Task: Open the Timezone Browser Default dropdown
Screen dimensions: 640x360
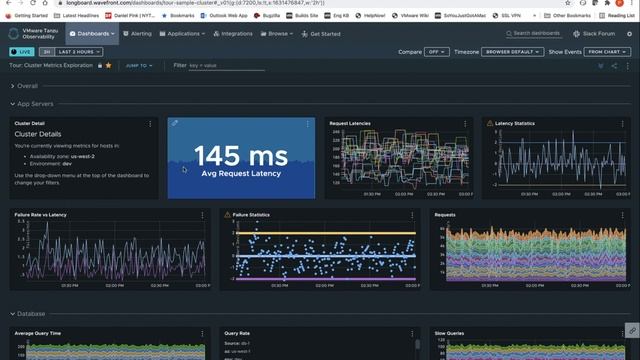Action: [x=512, y=52]
